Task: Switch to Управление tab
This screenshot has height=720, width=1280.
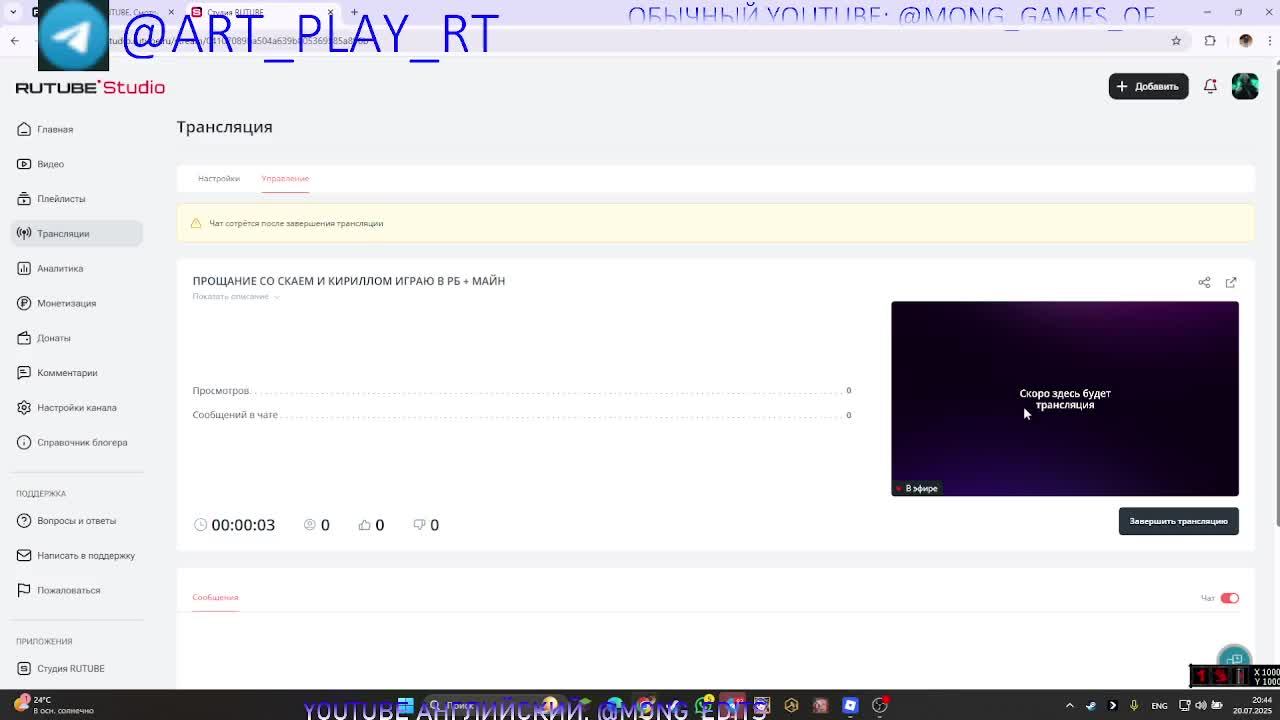Action: [x=285, y=178]
